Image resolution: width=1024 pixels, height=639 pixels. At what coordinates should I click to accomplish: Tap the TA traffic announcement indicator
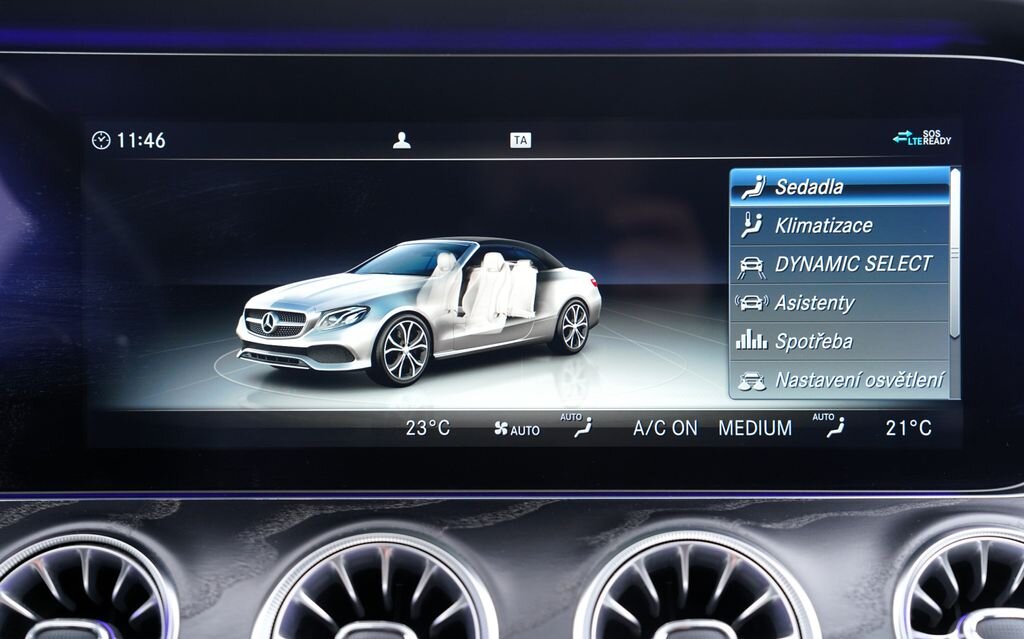519,140
